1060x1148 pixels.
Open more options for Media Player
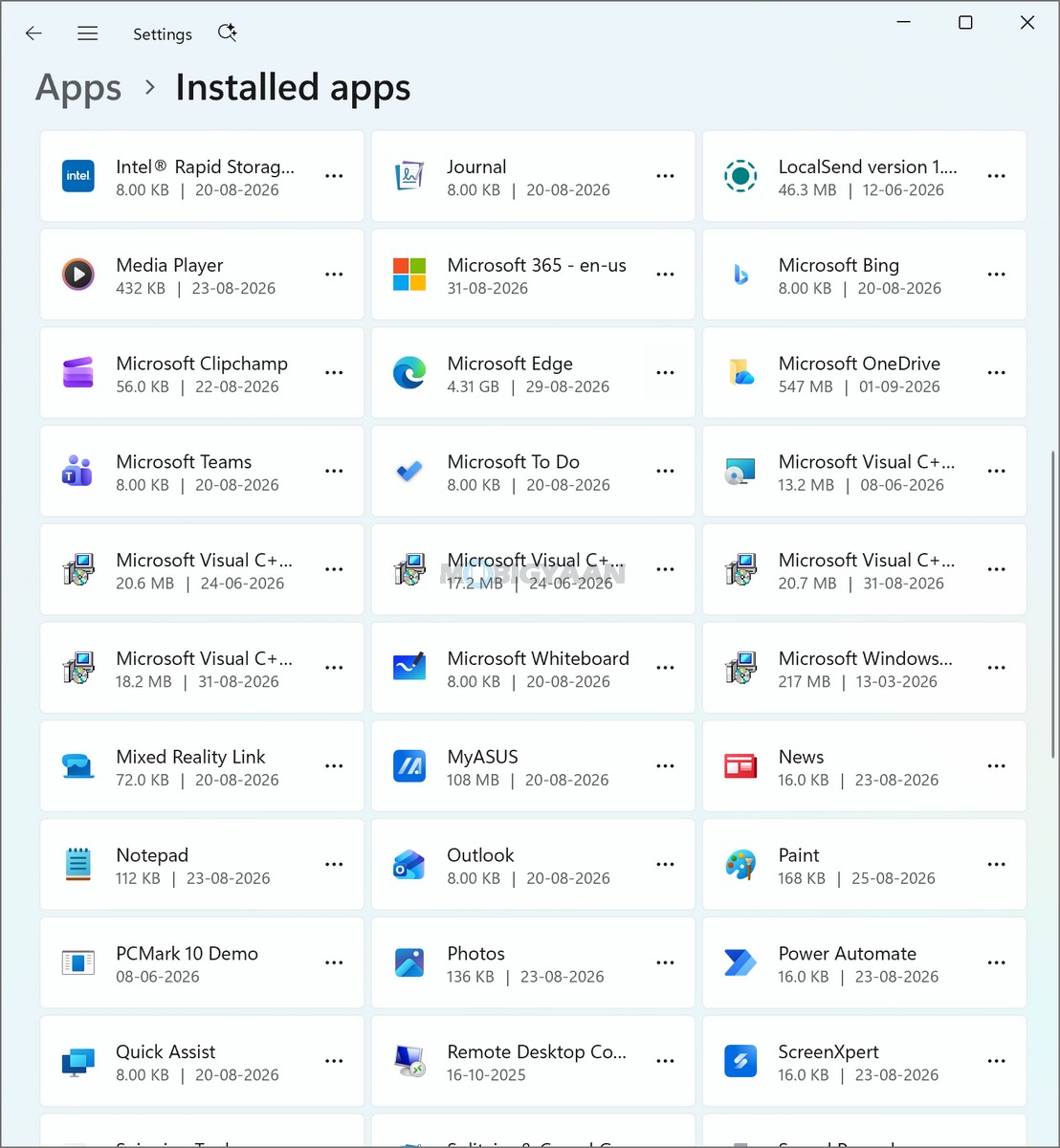click(334, 275)
